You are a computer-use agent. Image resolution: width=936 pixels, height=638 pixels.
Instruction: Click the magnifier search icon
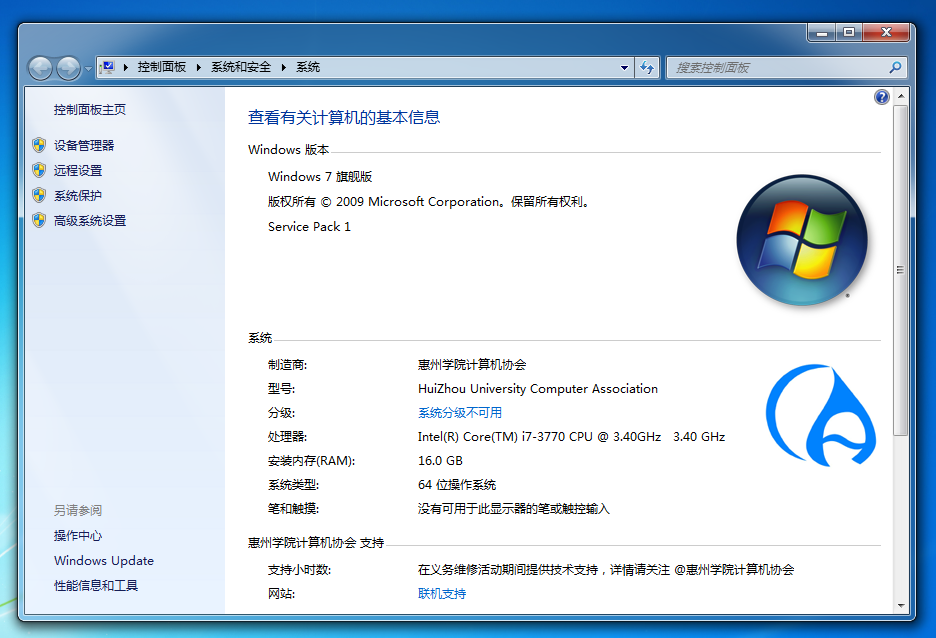click(895, 67)
